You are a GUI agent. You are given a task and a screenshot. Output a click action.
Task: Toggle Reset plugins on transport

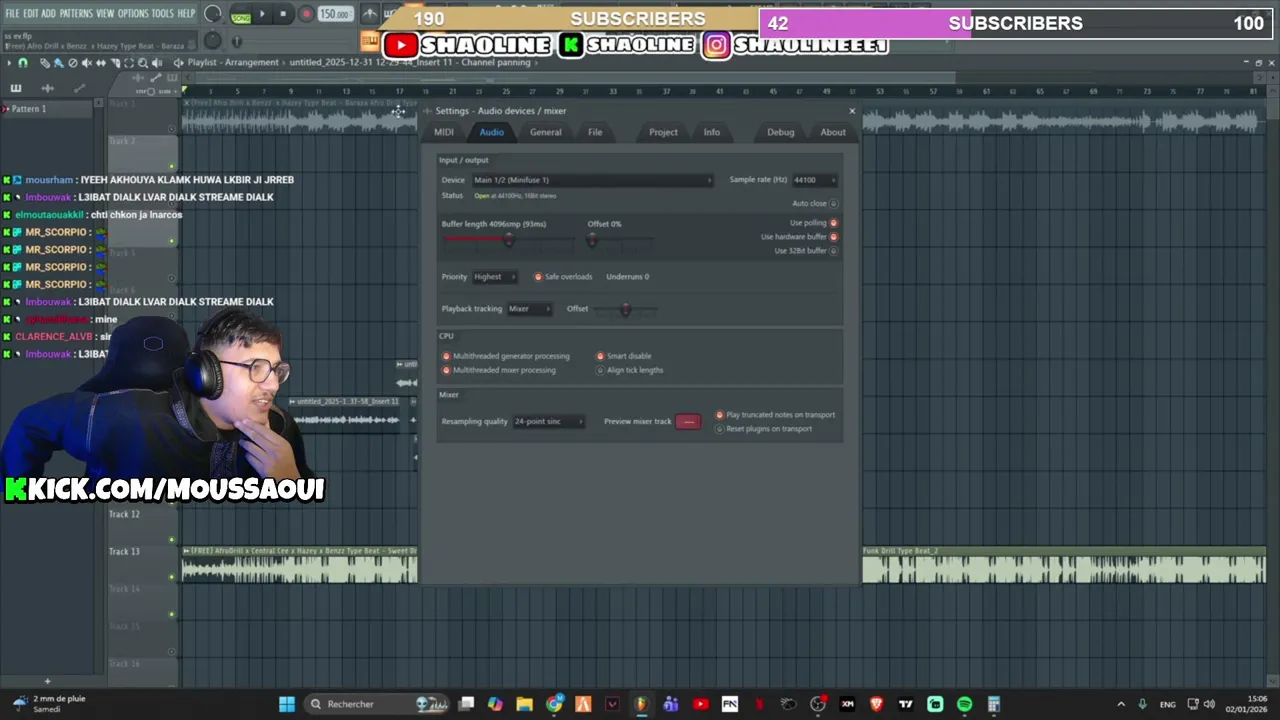(x=719, y=429)
